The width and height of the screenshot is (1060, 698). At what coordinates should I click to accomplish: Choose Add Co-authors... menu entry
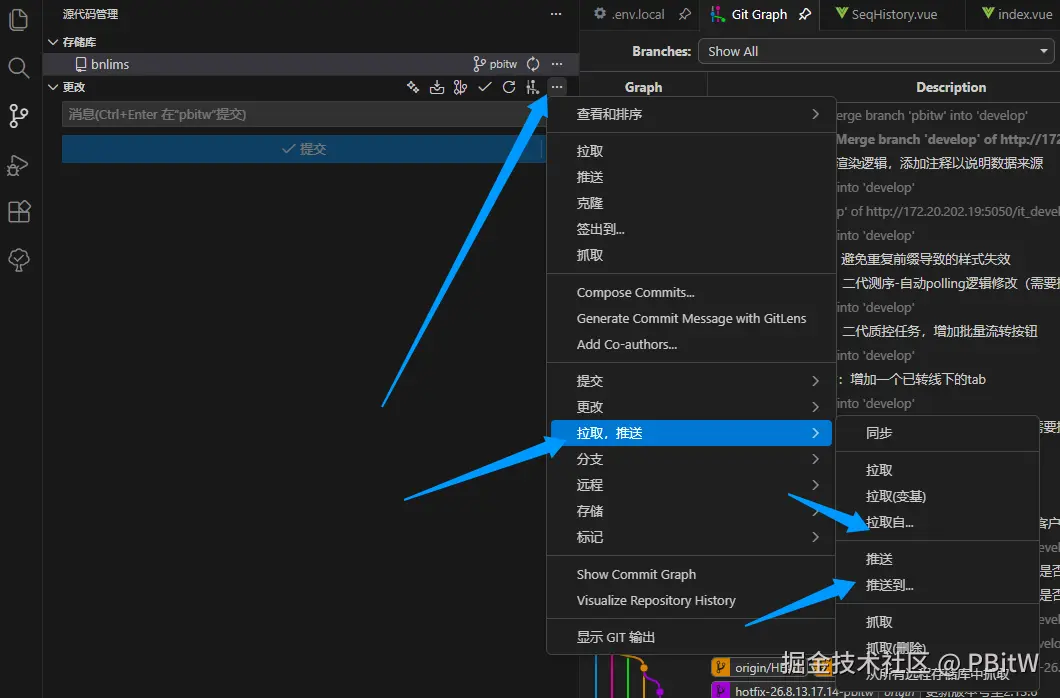tap(692, 345)
